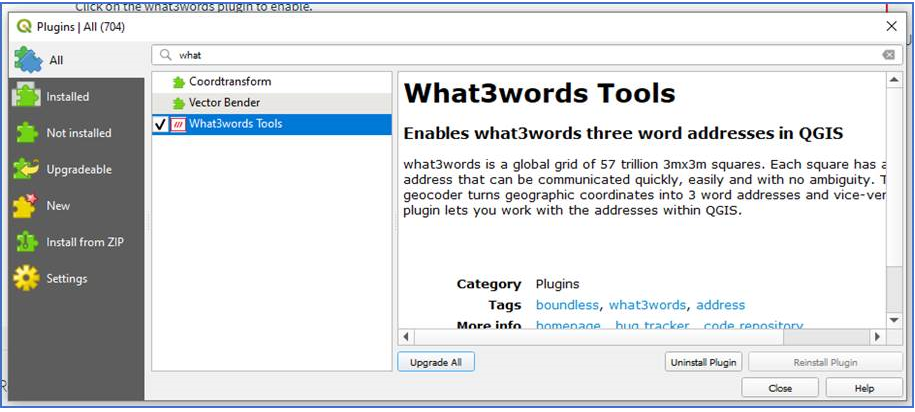915x412 pixels.
Task: Click the Coordtransform plugin icon
Action: pyautogui.click(x=179, y=82)
